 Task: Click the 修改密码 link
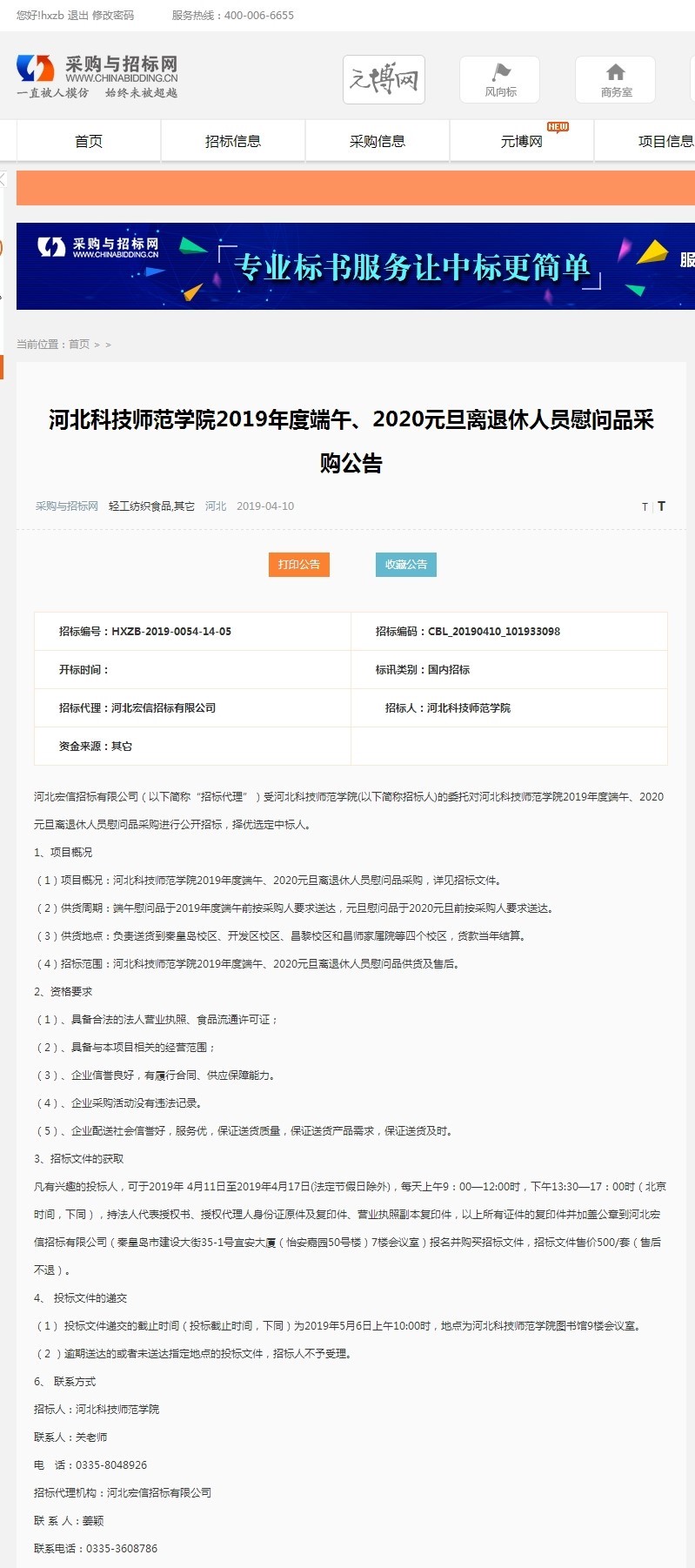[x=113, y=16]
